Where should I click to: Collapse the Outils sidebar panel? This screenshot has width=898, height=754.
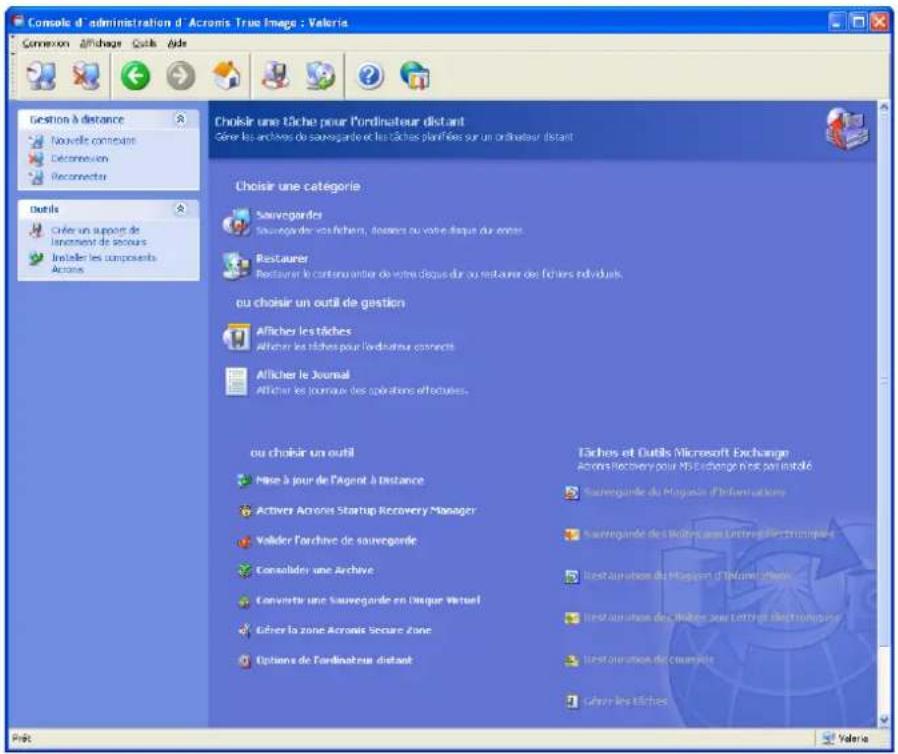(x=180, y=208)
